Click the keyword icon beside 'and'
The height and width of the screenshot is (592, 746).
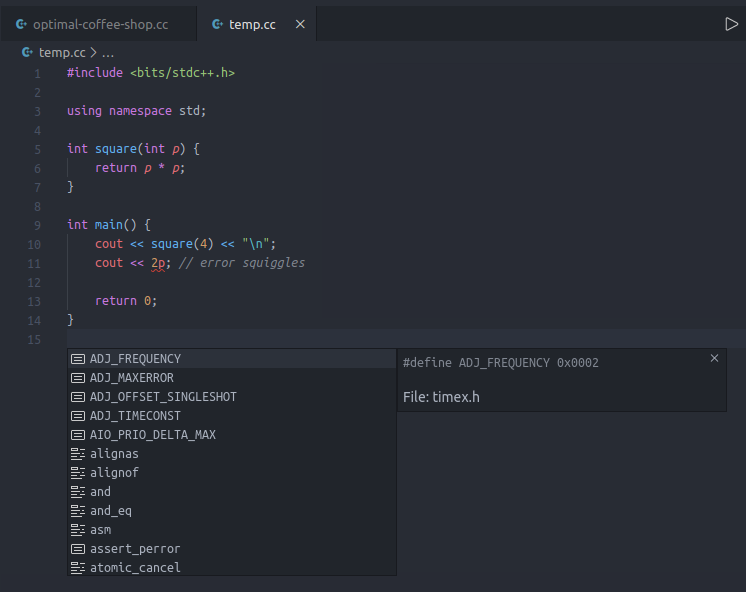click(78, 492)
